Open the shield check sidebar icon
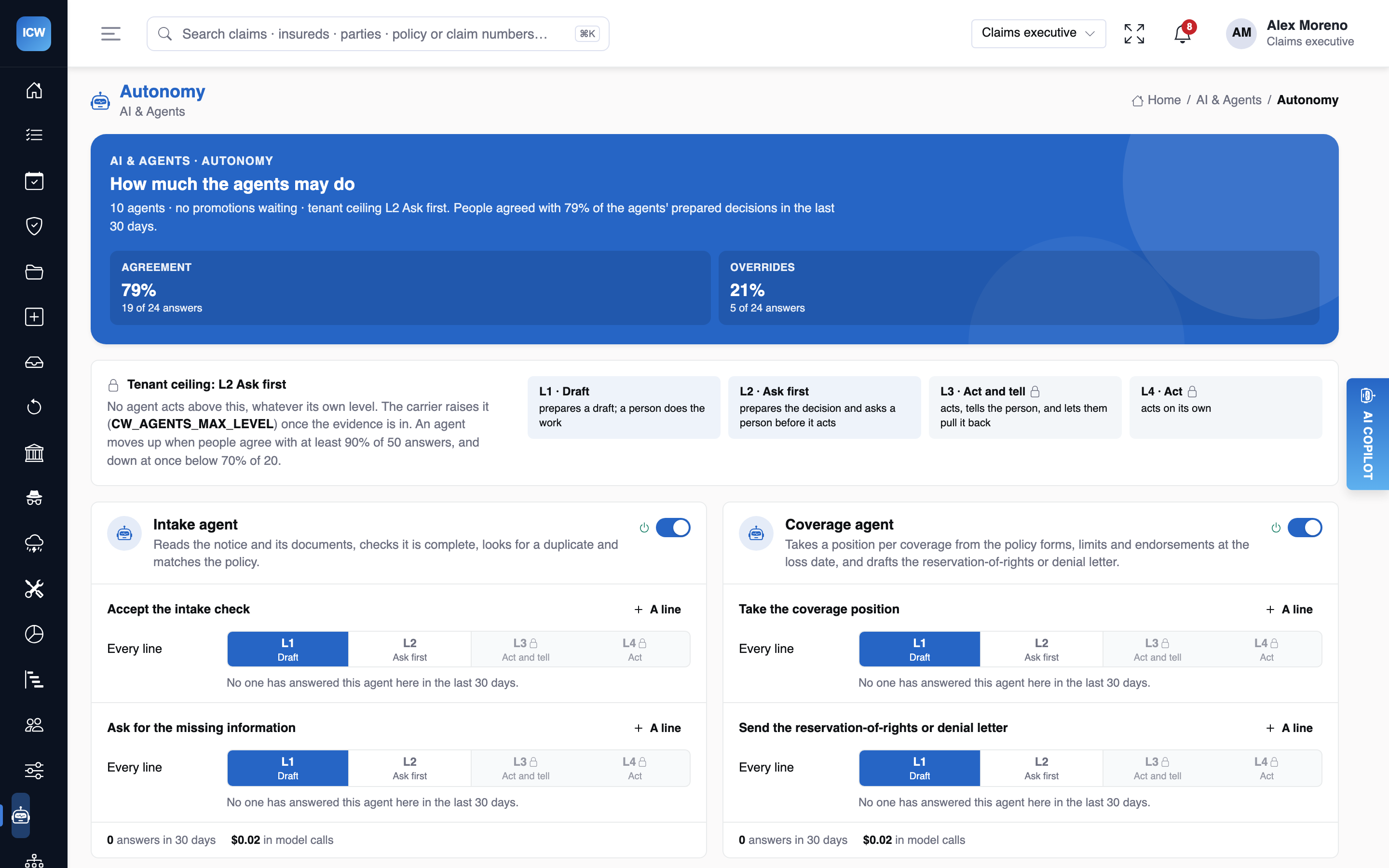 [34, 226]
